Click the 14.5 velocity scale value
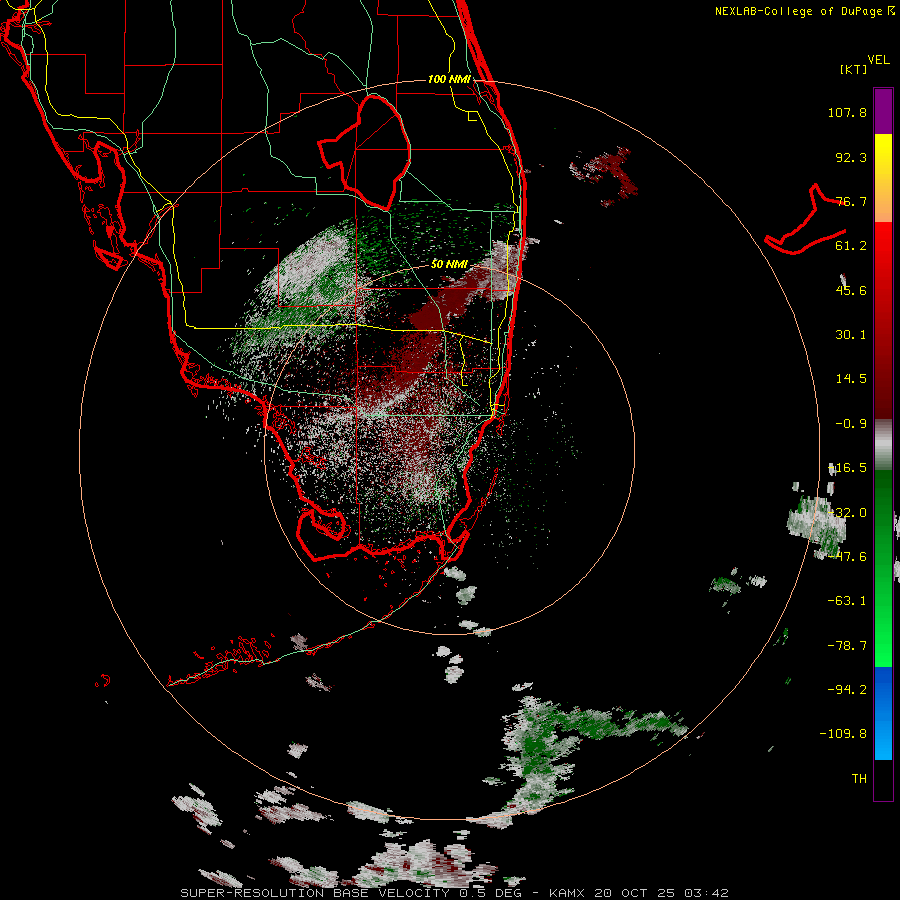The height and width of the screenshot is (900, 900). (x=851, y=379)
